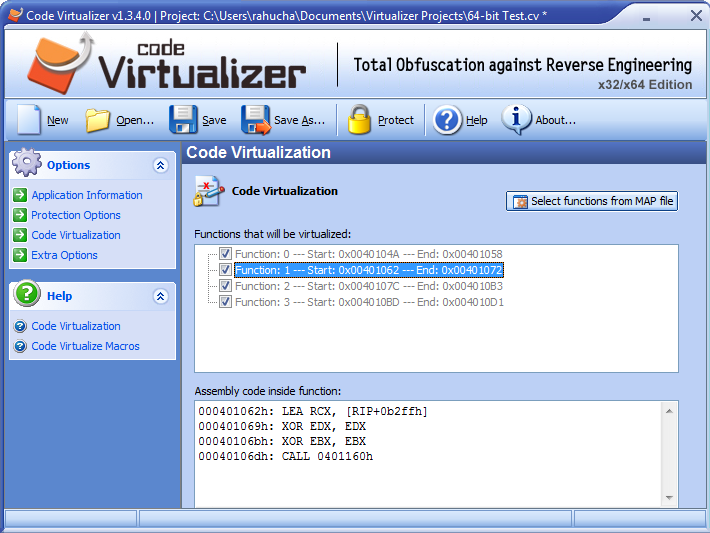Minimize the Code Virtualizer window
710x533 pixels.
(646, 18)
